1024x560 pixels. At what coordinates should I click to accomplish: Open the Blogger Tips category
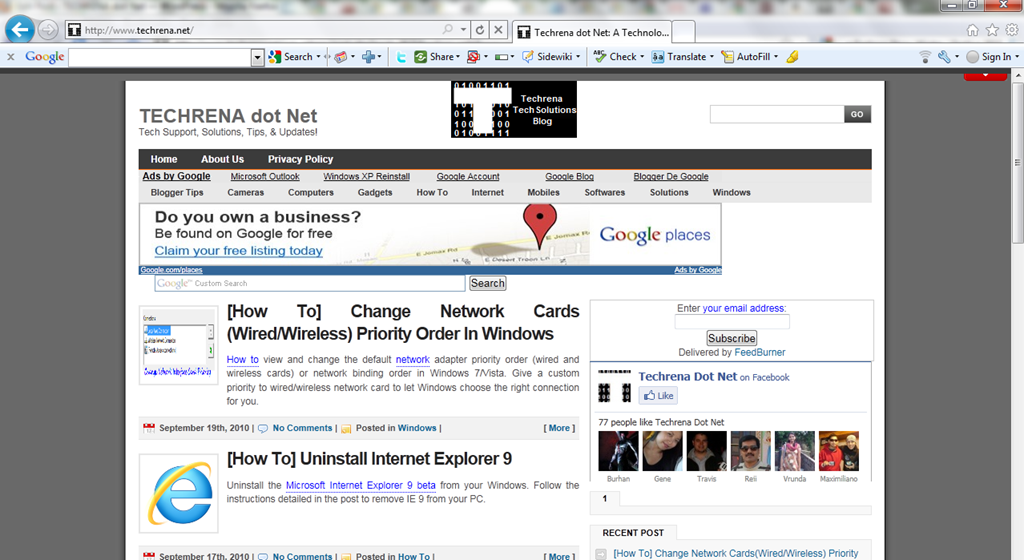tap(177, 193)
